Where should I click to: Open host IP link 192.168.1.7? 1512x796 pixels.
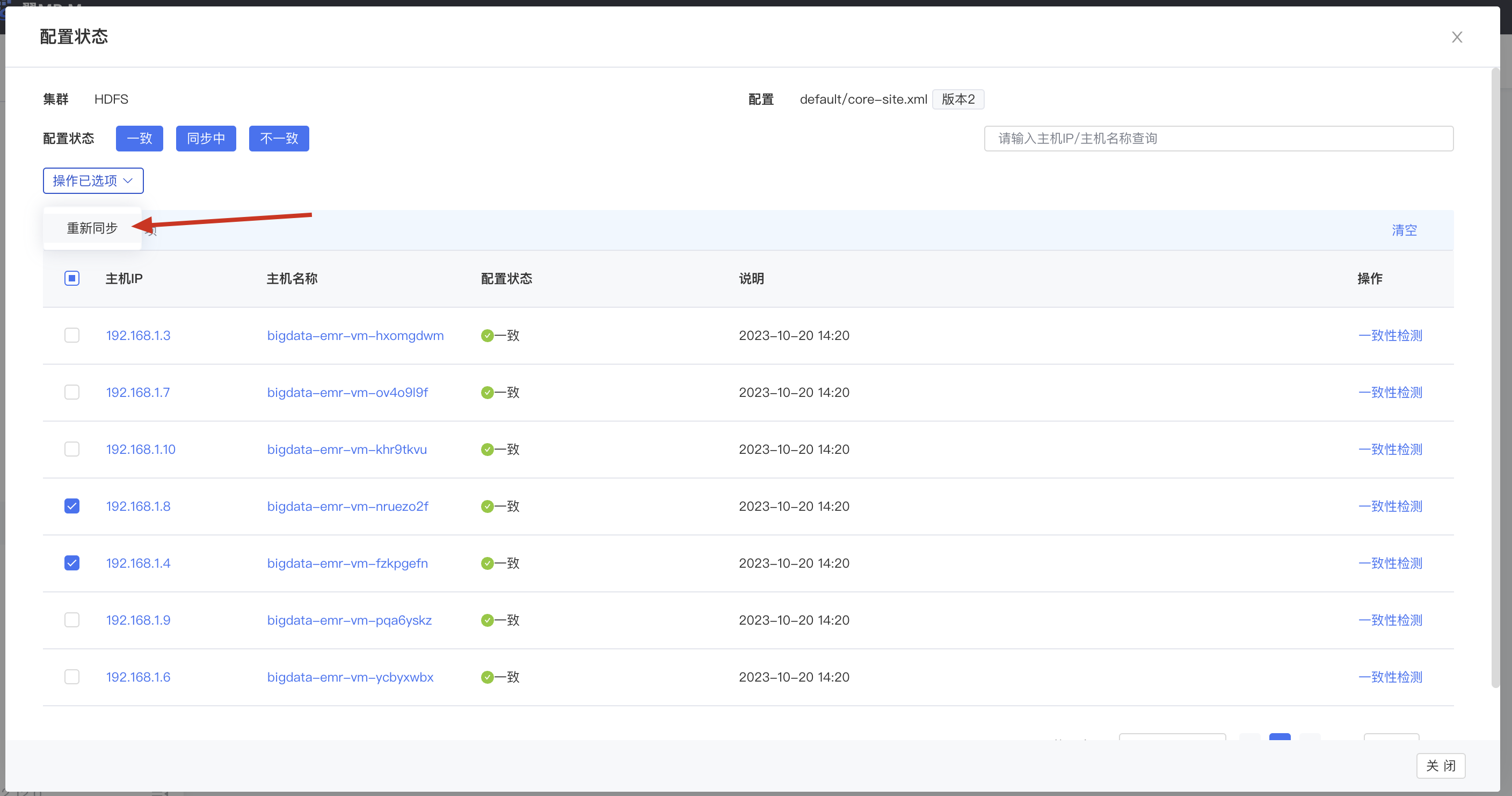point(138,393)
